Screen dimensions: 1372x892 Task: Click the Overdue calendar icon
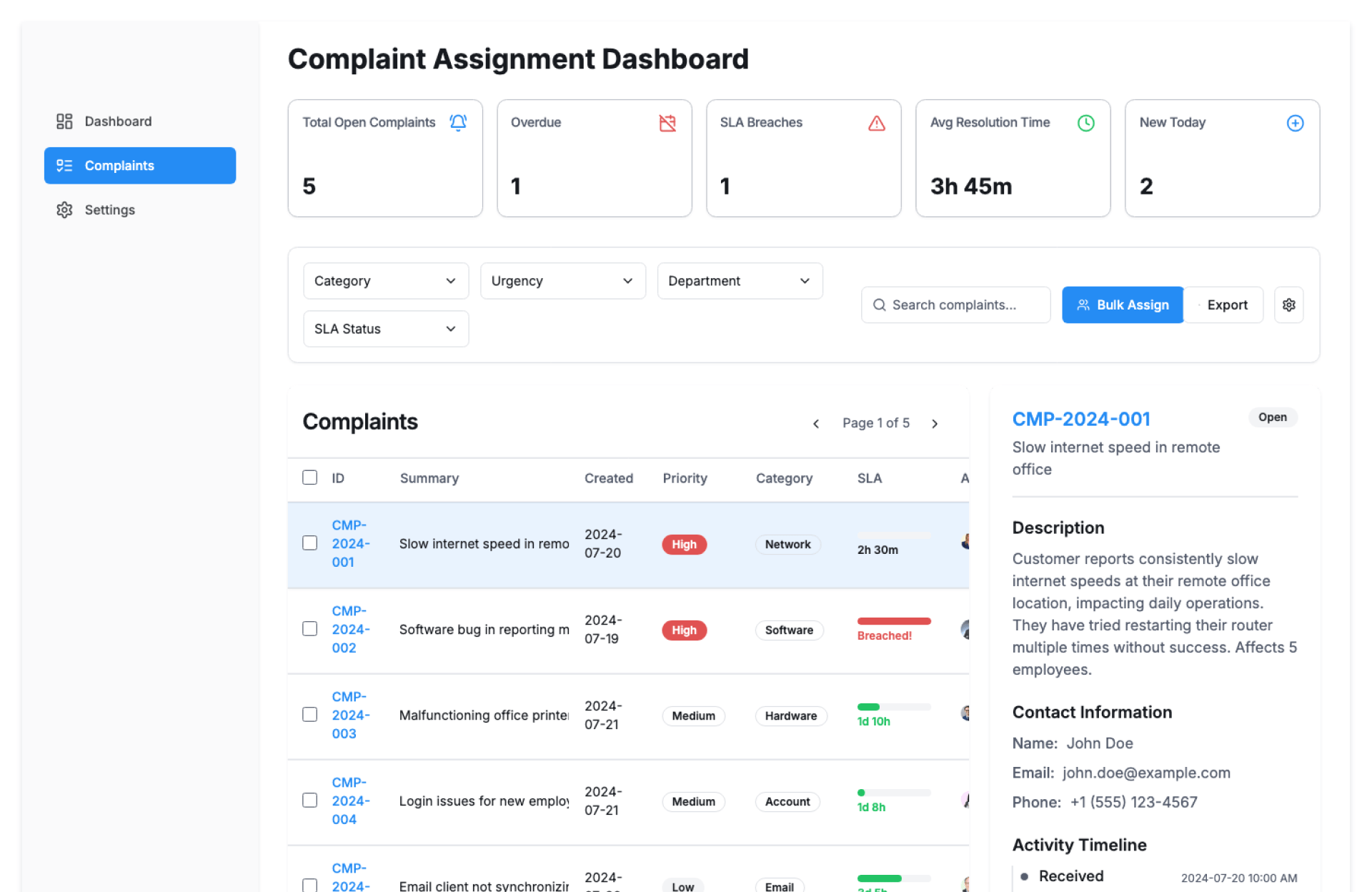pos(667,123)
